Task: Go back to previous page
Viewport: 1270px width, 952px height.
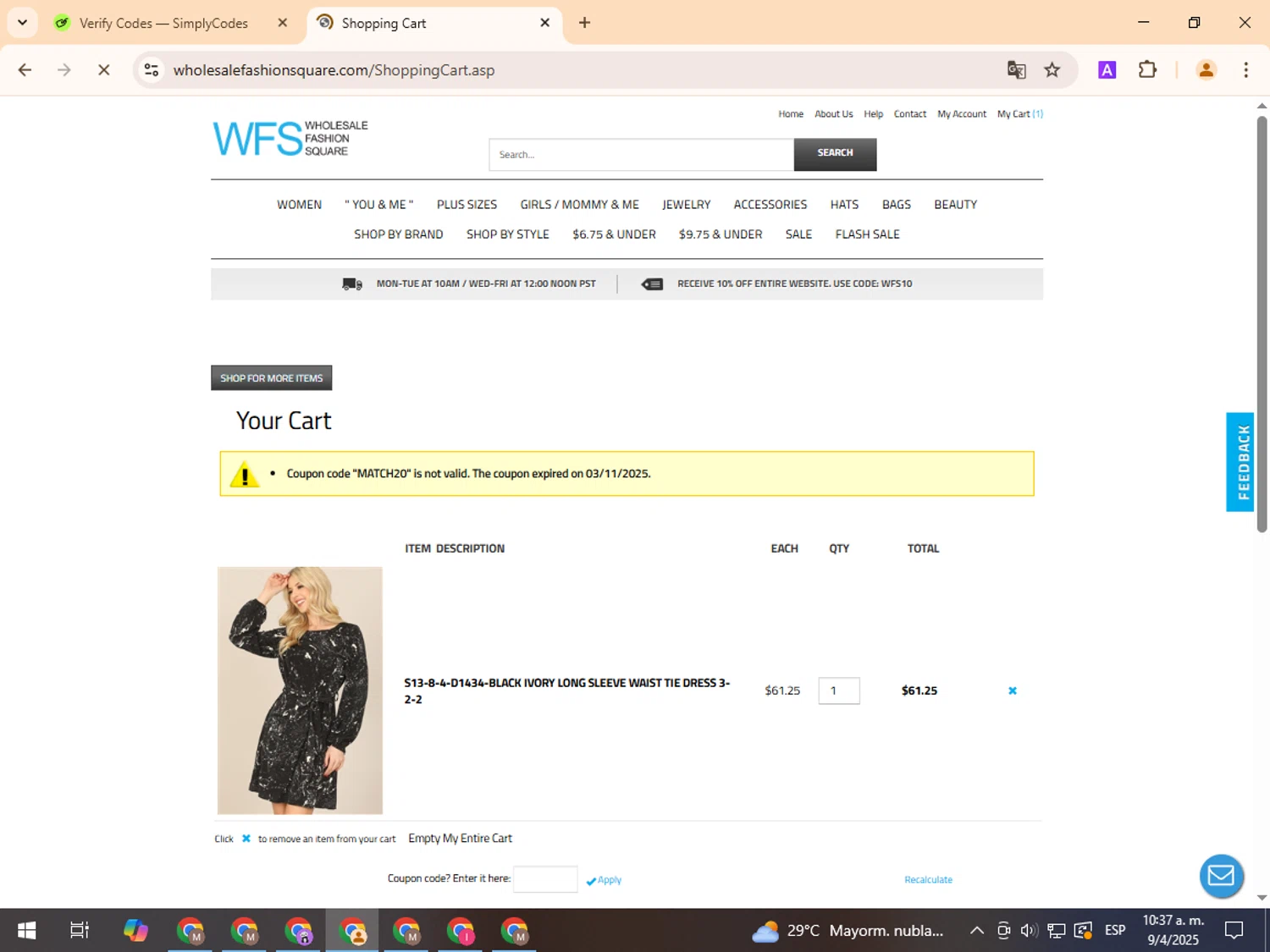Action: pyautogui.click(x=25, y=70)
